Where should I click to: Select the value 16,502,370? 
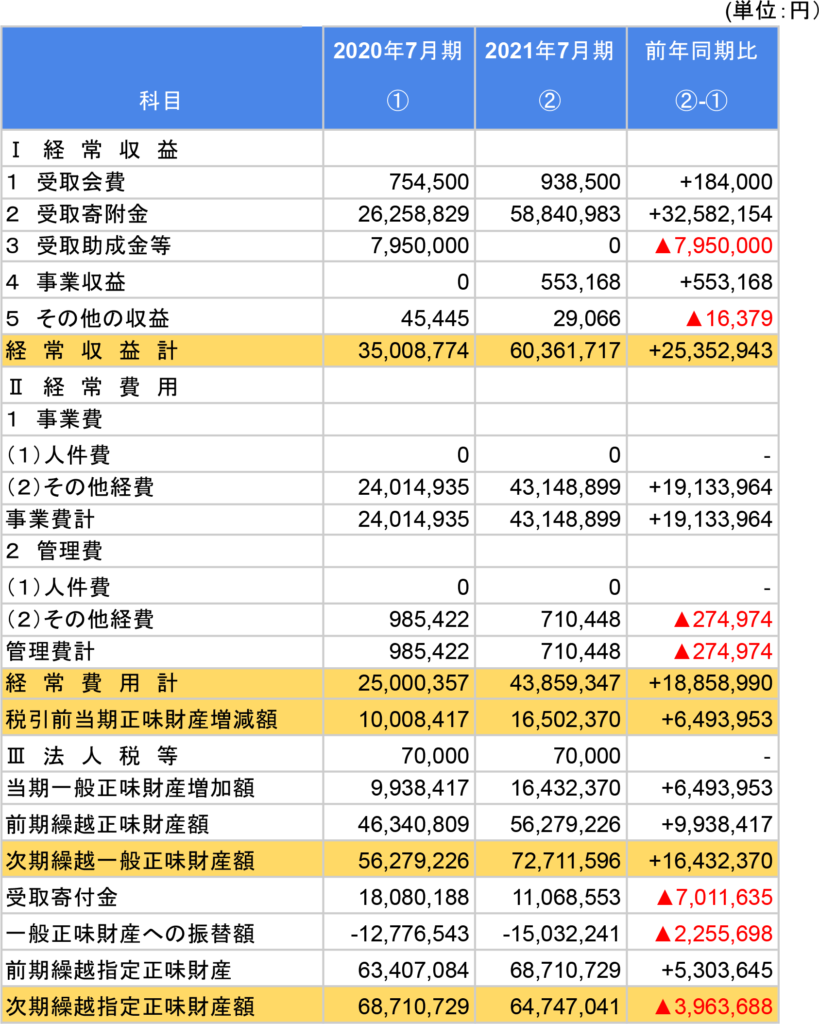(566, 720)
